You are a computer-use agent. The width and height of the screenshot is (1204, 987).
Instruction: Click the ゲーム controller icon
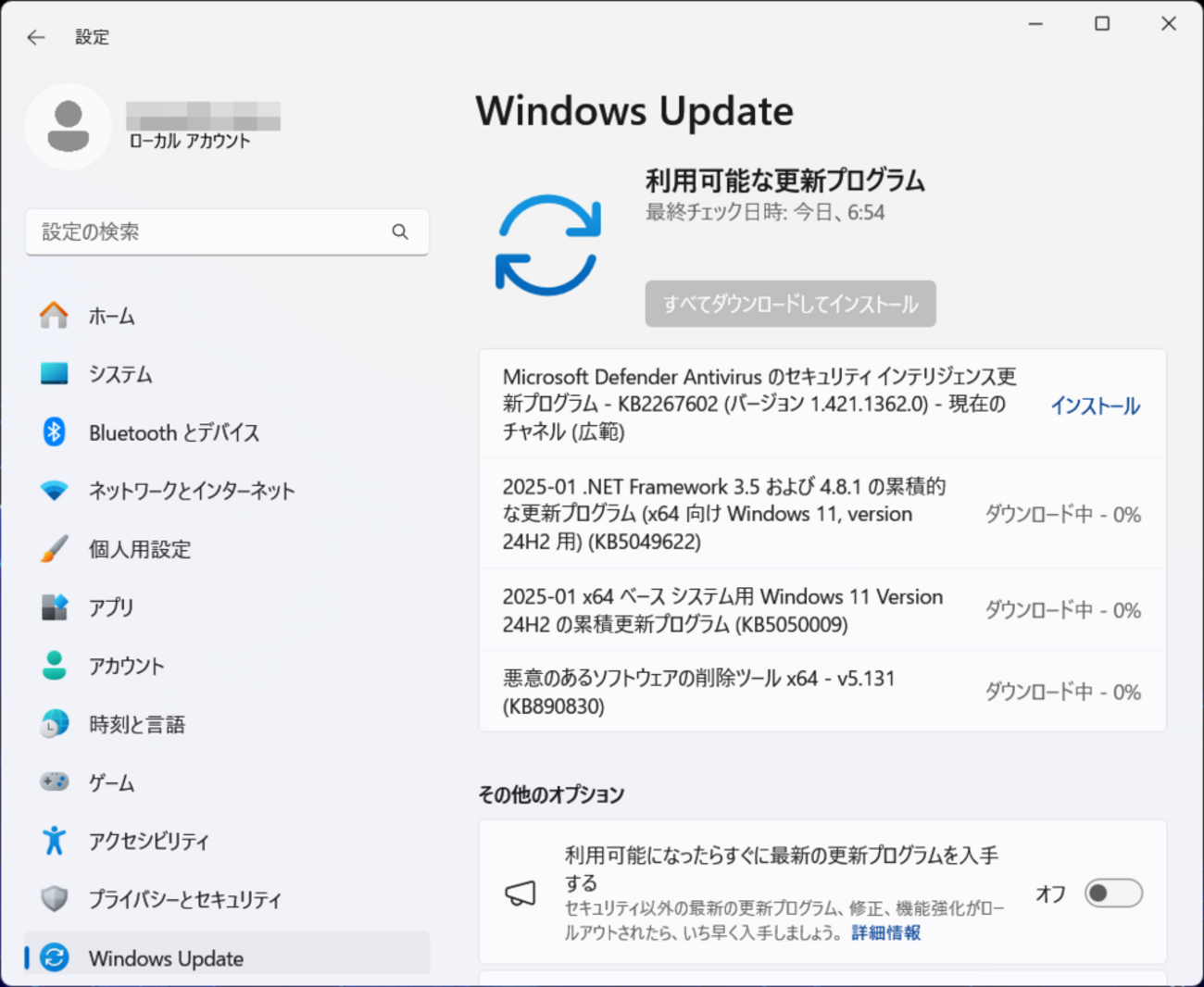point(54,782)
